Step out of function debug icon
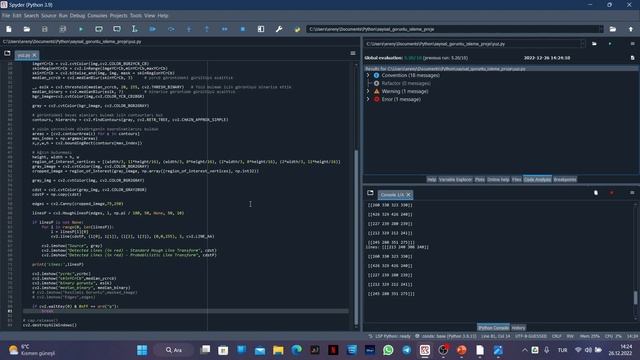The height and width of the screenshot is (360, 640). [207, 29]
